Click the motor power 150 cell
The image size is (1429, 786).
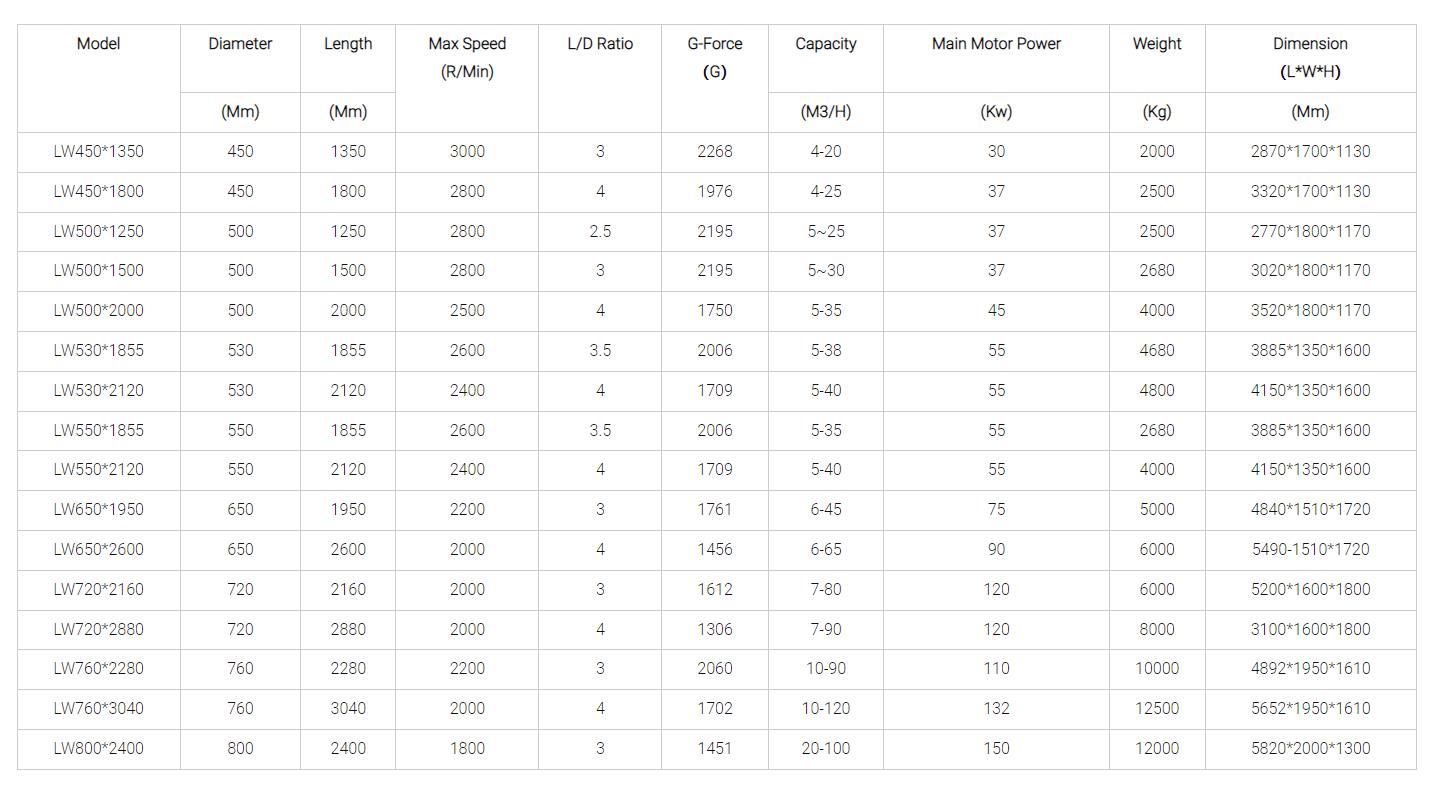[x=995, y=748]
